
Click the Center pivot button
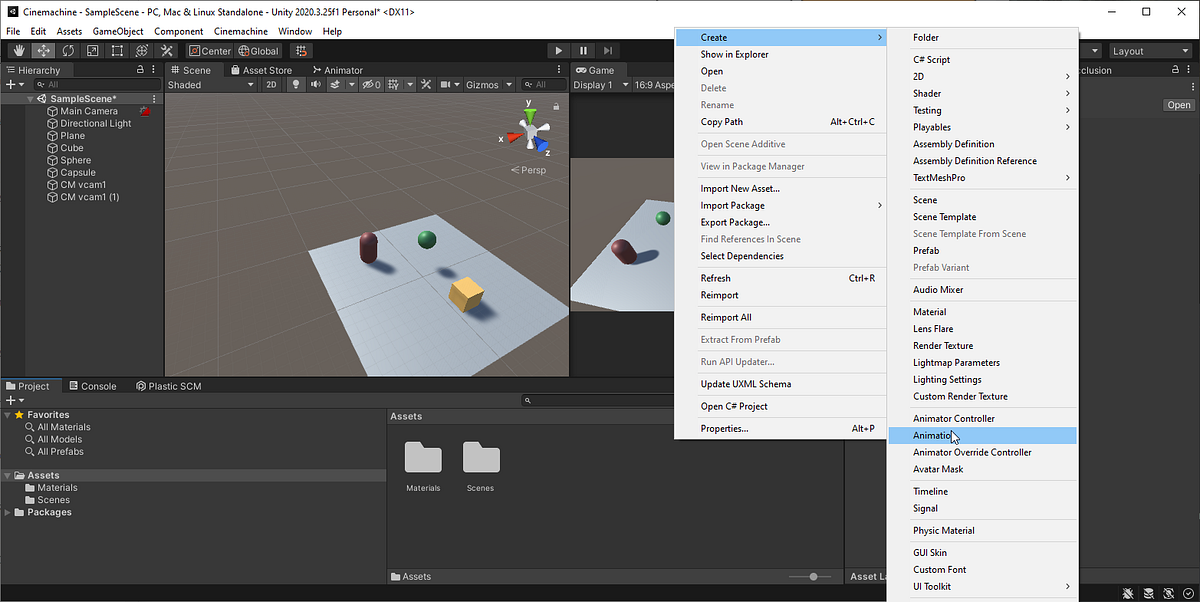click(210, 50)
